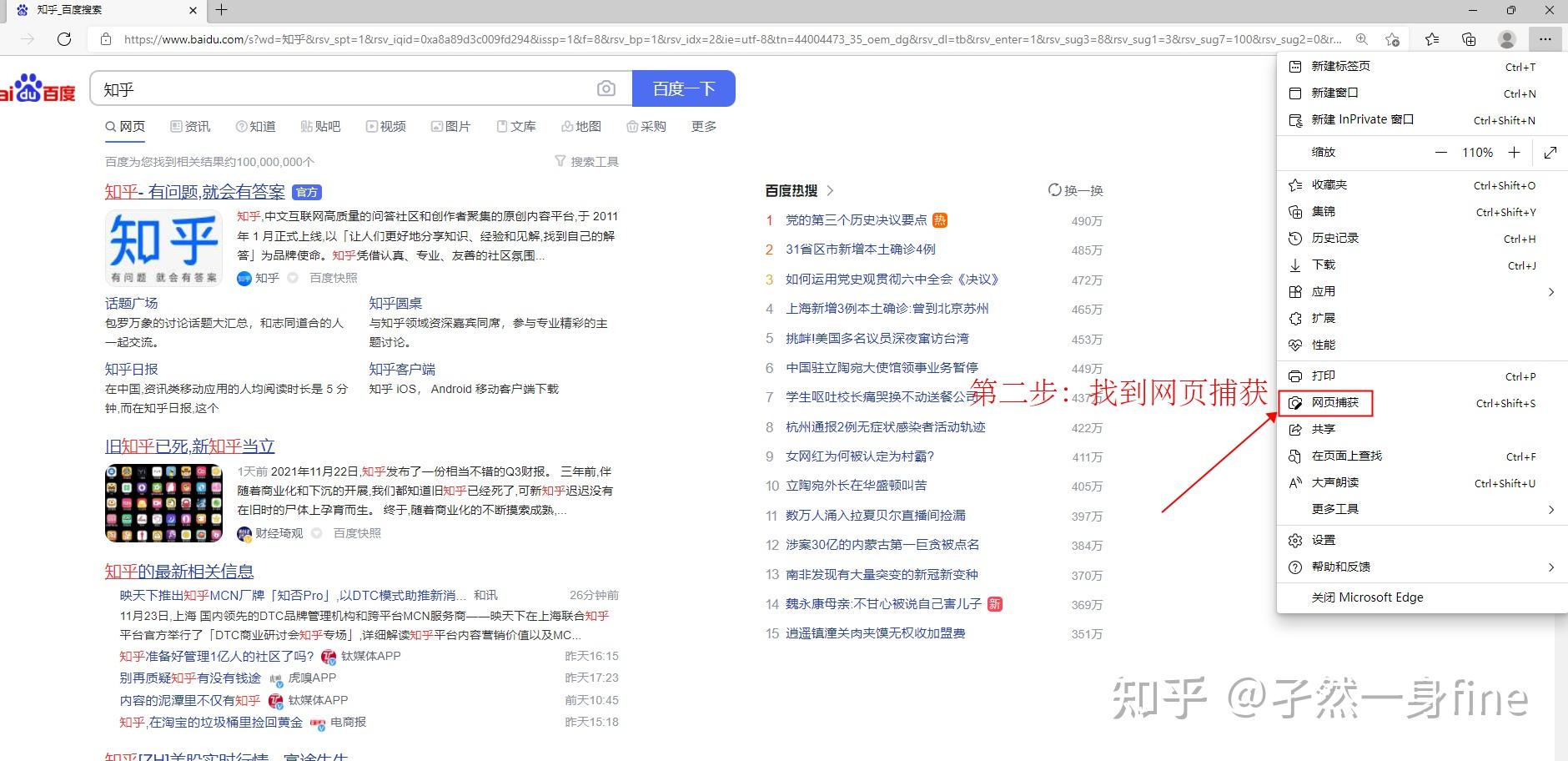Screen dimensions: 1568x761
Task: Open the 知乎的最新相关信息 link
Action: [179, 571]
